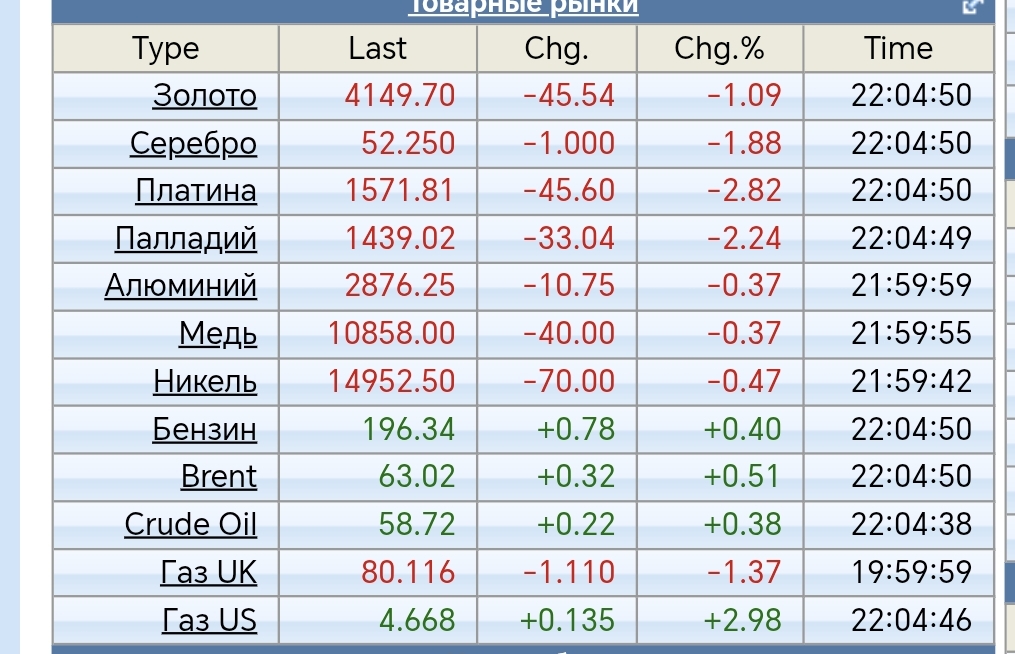Image resolution: width=1015 pixels, height=654 pixels.
Task: Open the external link icon in table header
Action: [972, 6]
